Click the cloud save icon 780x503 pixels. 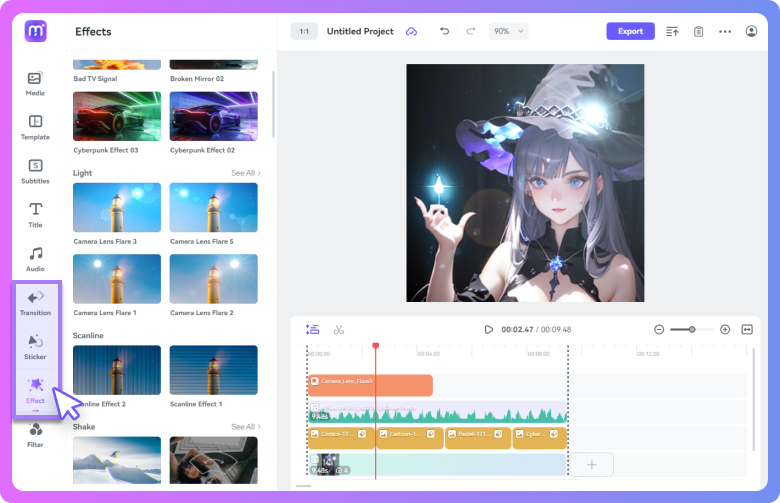[x=411, y=31]
